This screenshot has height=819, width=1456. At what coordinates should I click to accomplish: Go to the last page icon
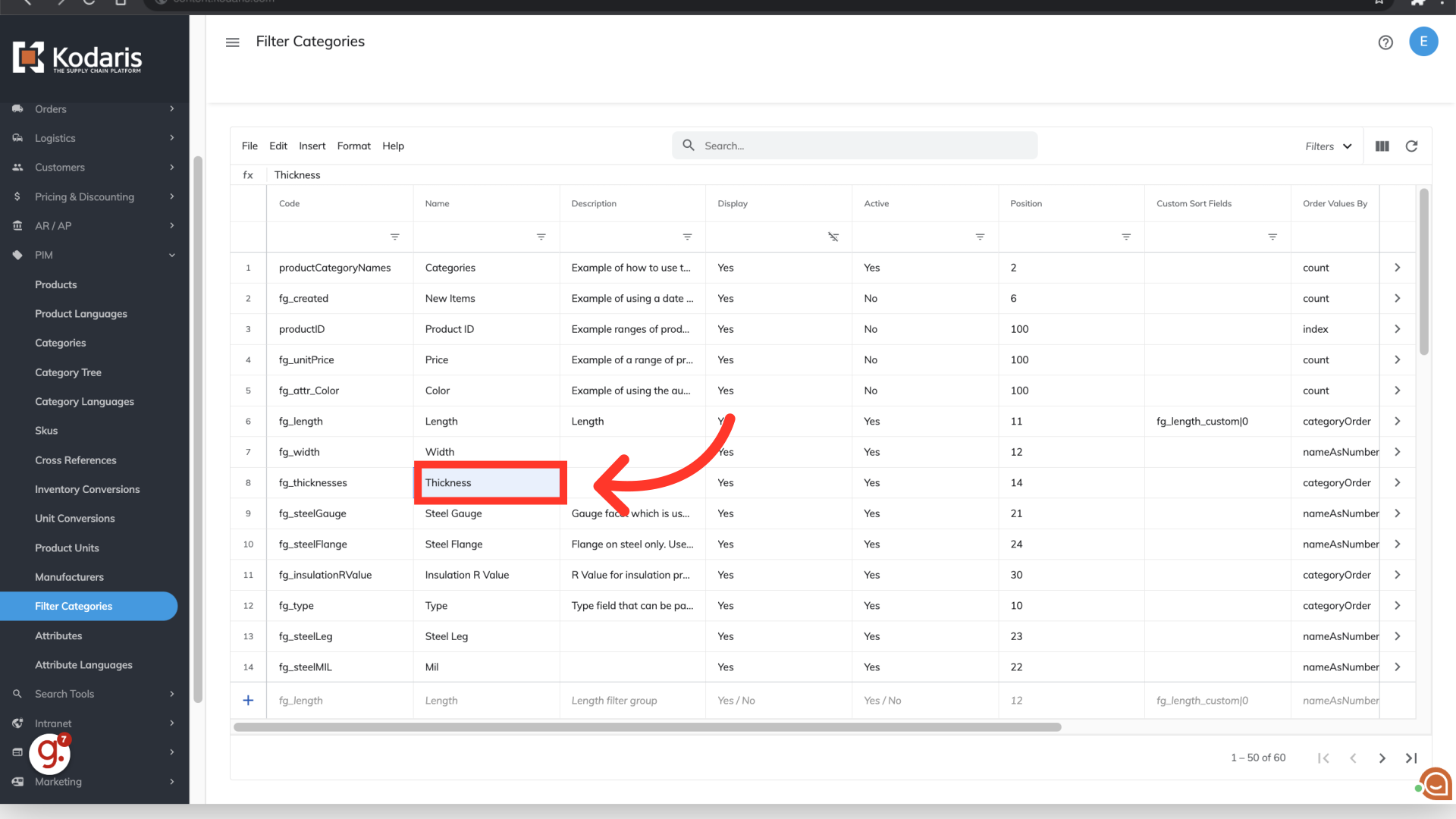coord(1411,758)
